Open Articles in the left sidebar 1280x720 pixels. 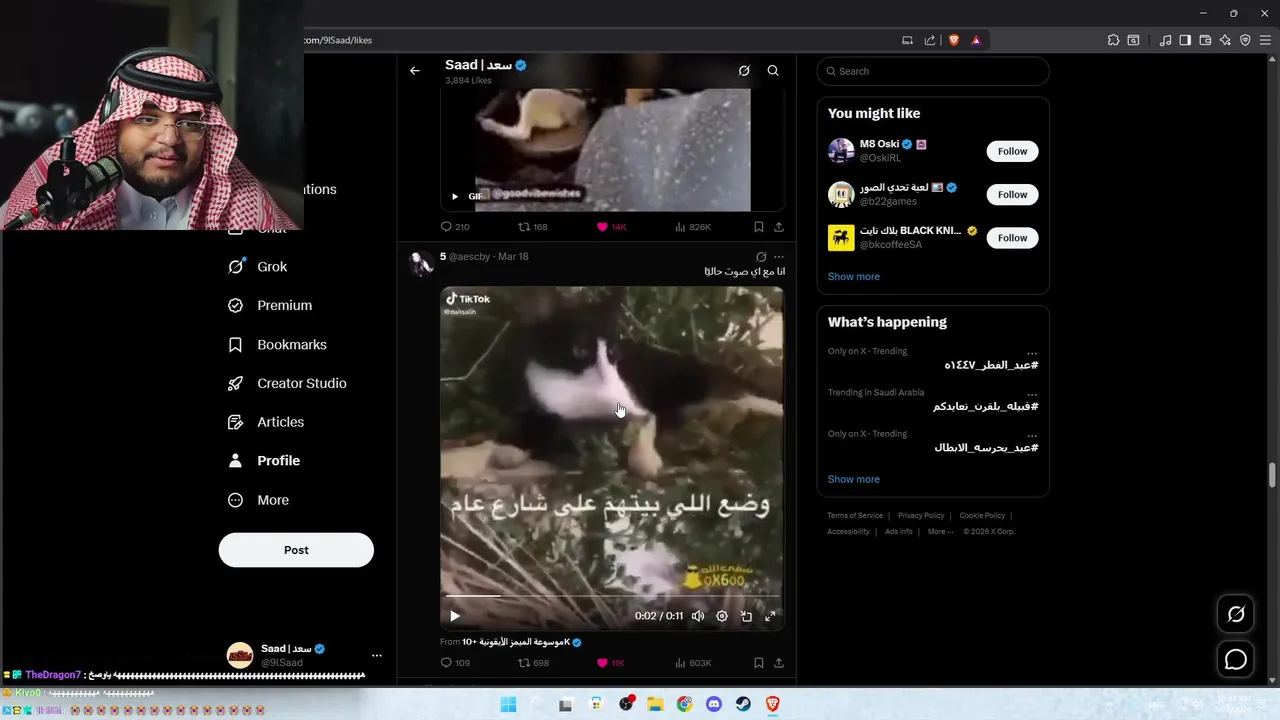[266, 422]
